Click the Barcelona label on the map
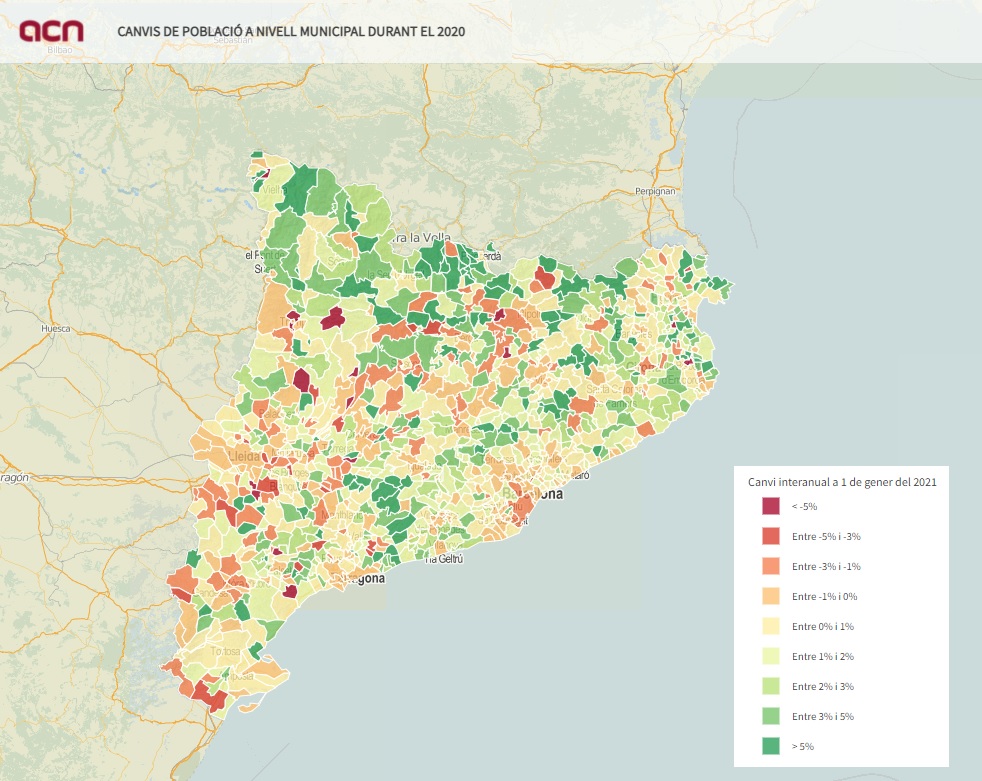The width and height of the screenshot is (982, 781). [x=535, y=494]
